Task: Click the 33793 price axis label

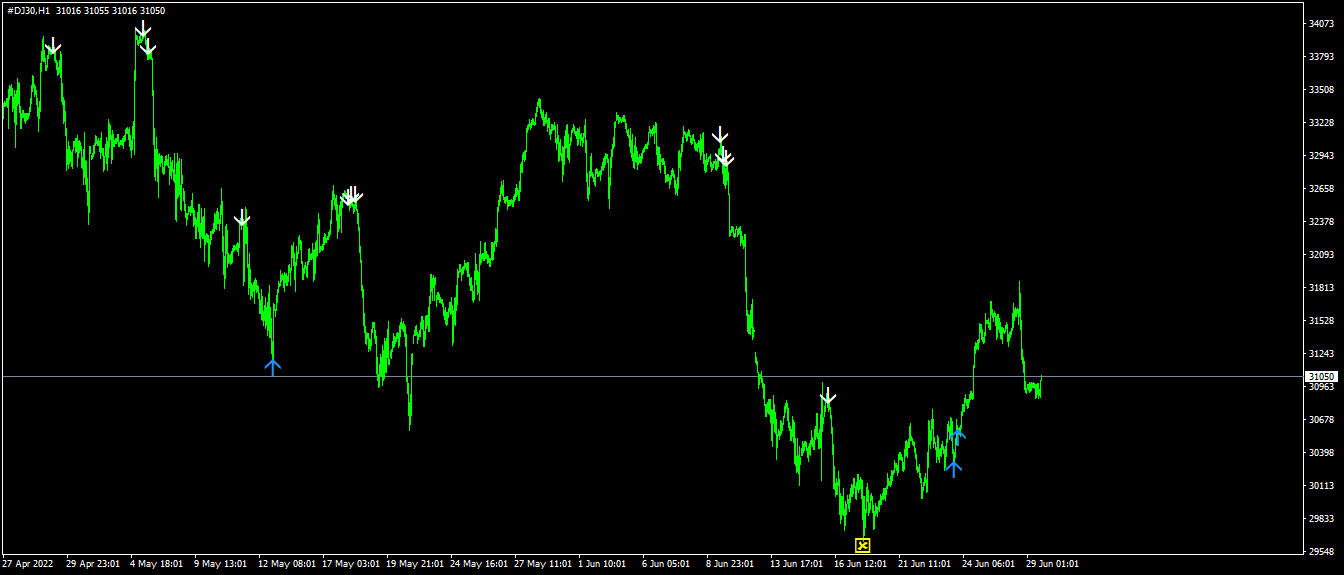Action: pyautogui.click(x=1321, y=56)
